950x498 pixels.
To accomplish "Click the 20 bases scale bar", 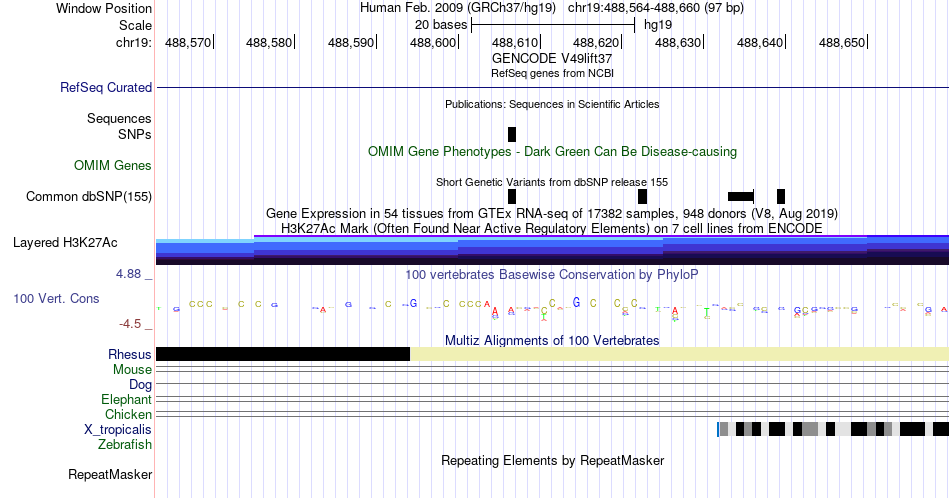I will point(553,25).
